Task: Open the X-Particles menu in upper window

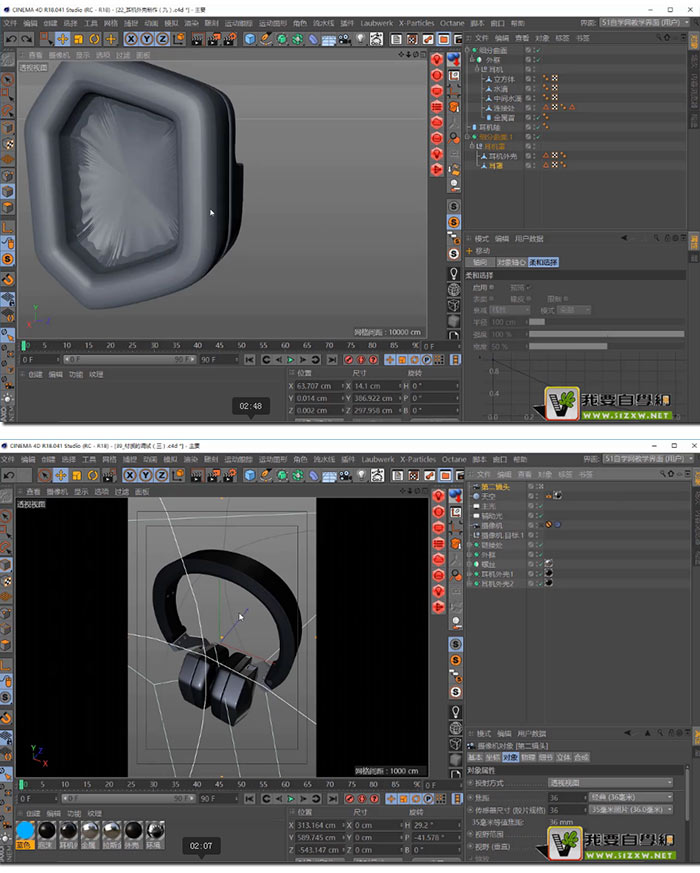Action: tap(416, 23)
